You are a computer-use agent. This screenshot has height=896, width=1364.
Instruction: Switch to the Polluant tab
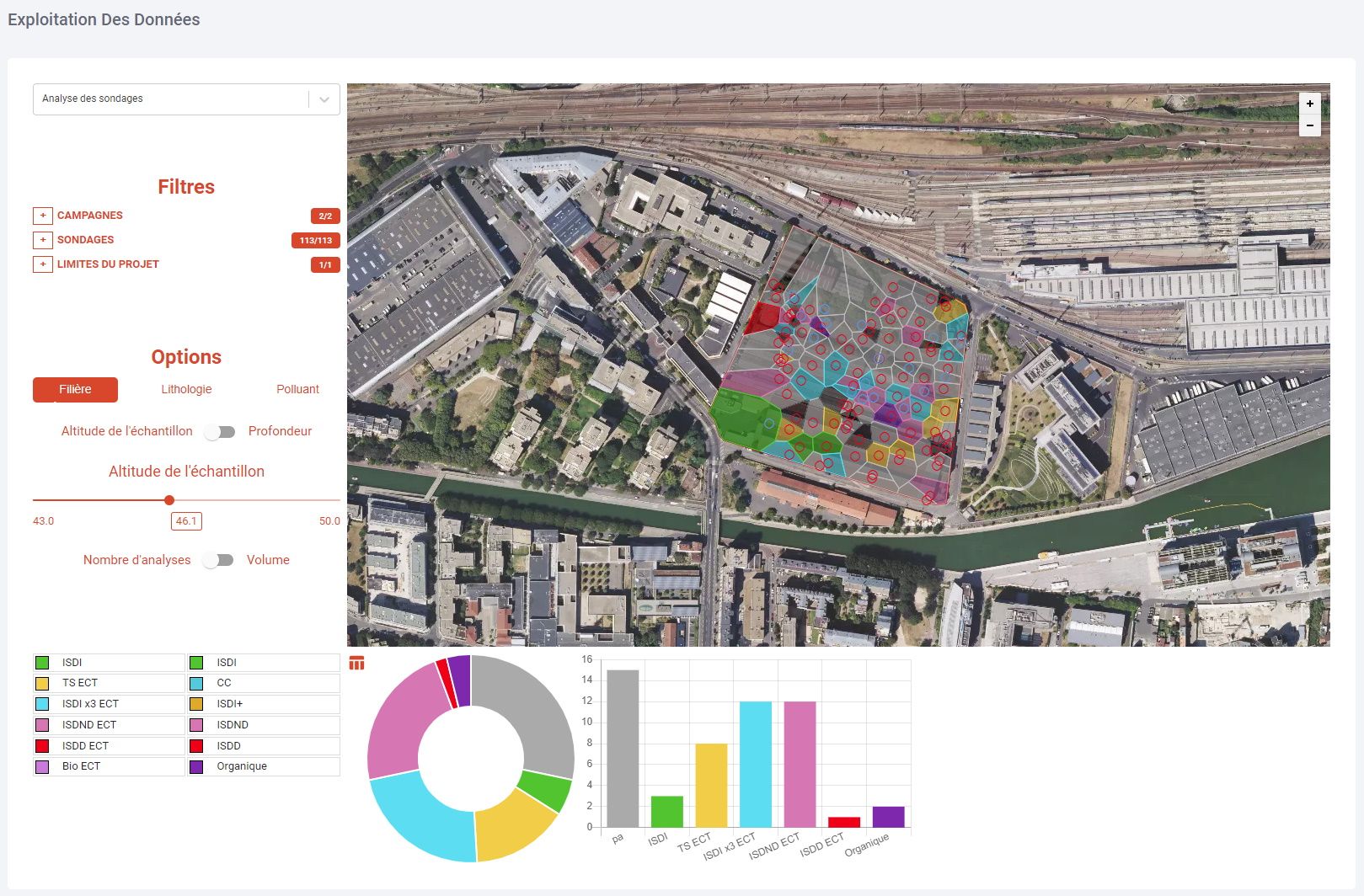(297, 389)
